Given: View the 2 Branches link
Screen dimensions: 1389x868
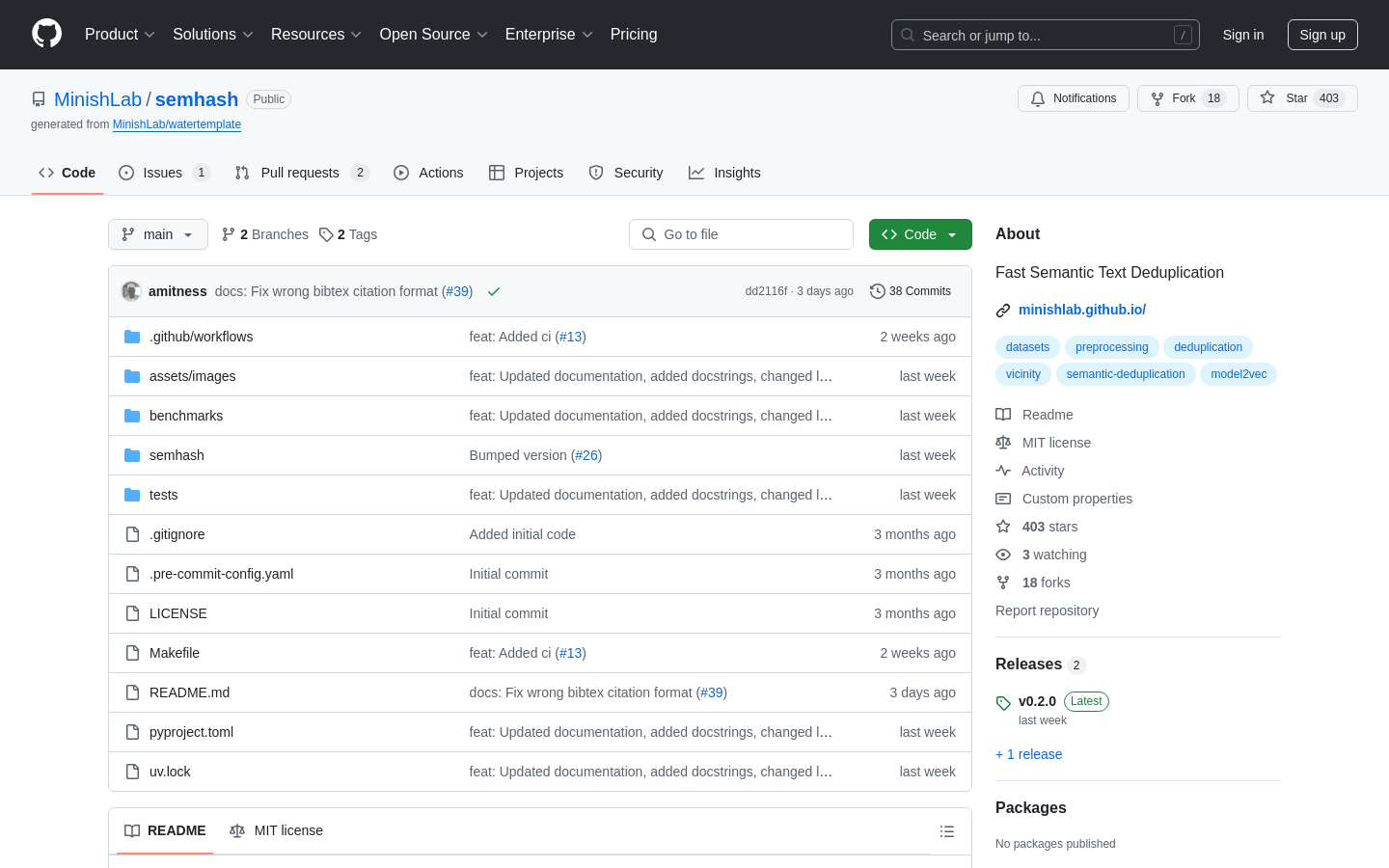Looking at the screenshot, I should point(265,234).
